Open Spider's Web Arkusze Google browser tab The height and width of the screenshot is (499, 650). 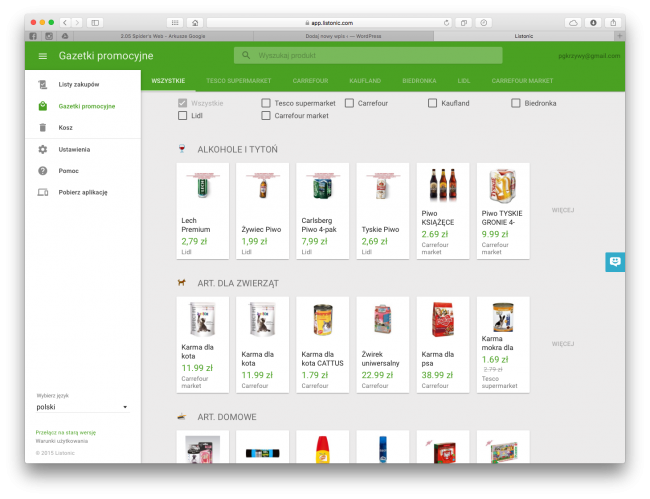(163, 36)
